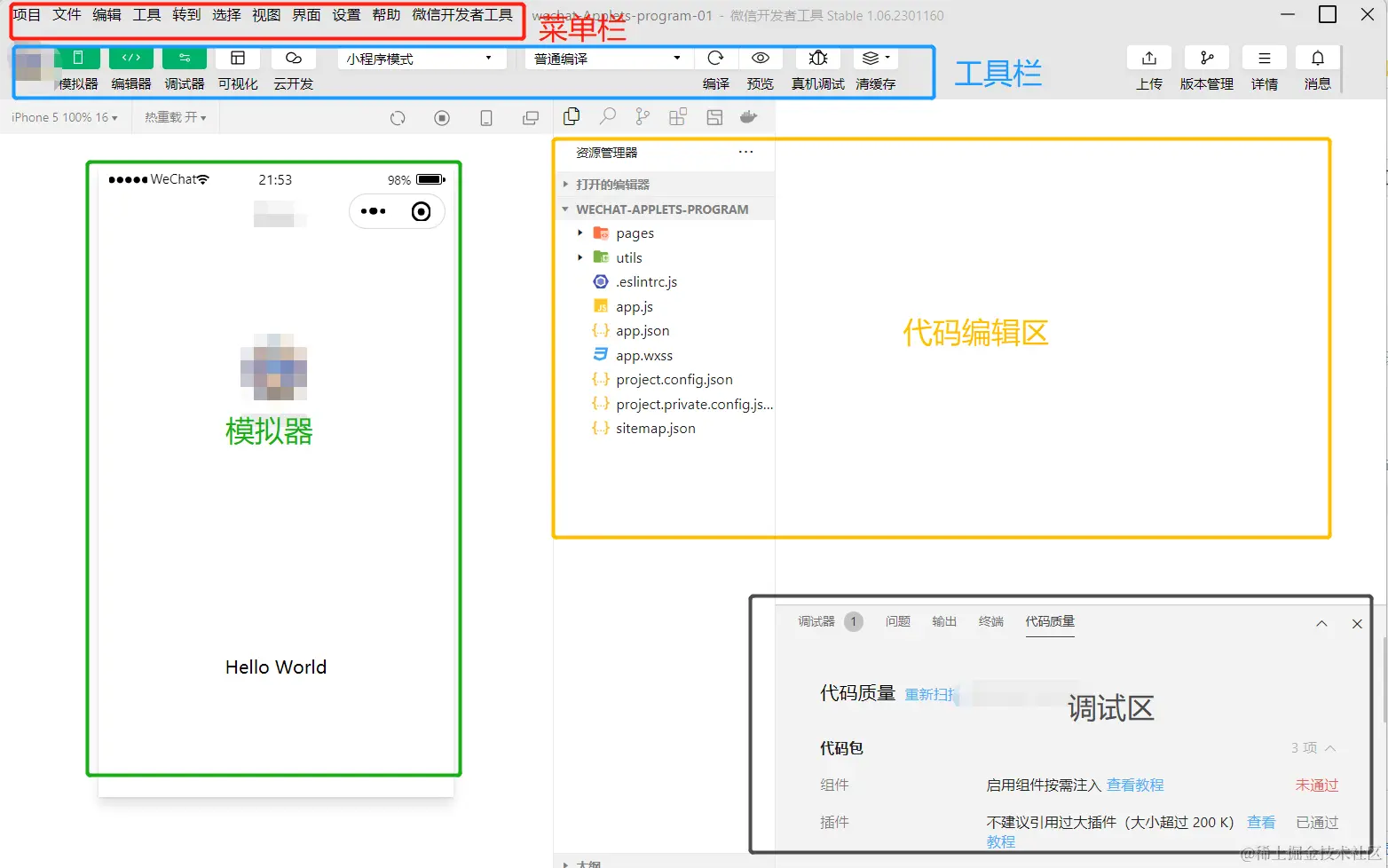Click the 上传 upload icon
Screen dimensions: 1388x868
(x=1149, y=59)
